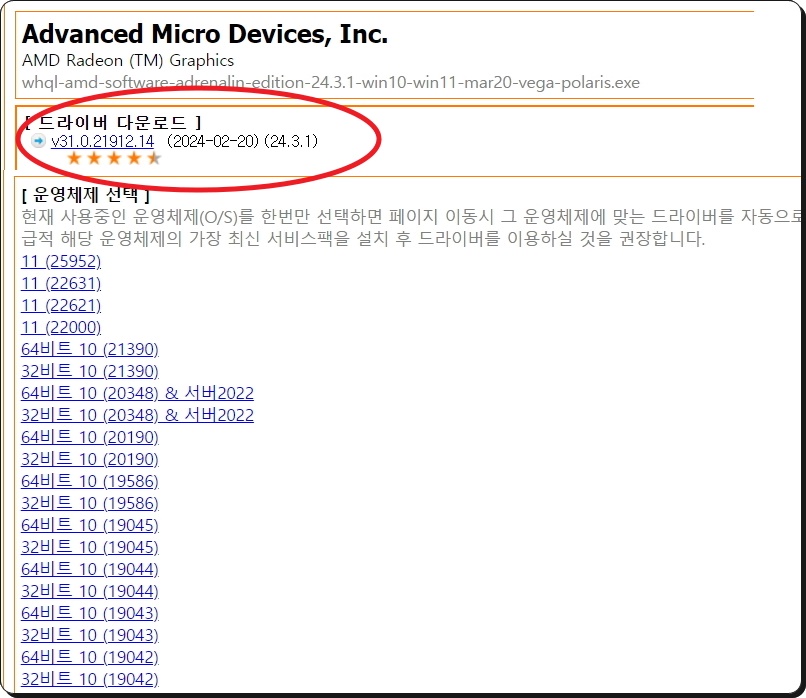Click the Advanced Micro Devices, Inc. heading
The height and width of the screenshot is (698, 806).
coord(205,34)
